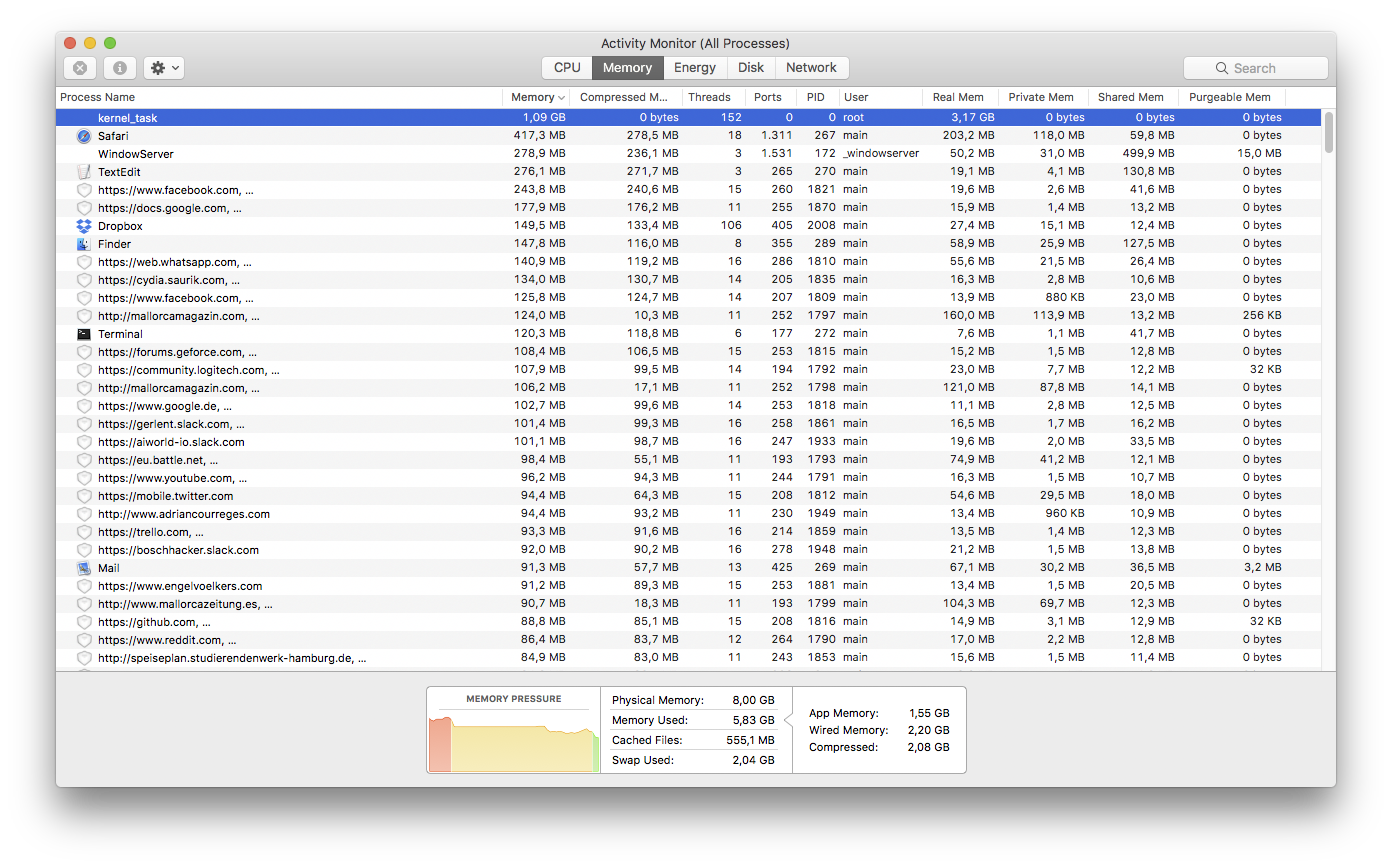Click the shield icon beside www.google.de

click(x=84, y=406)
